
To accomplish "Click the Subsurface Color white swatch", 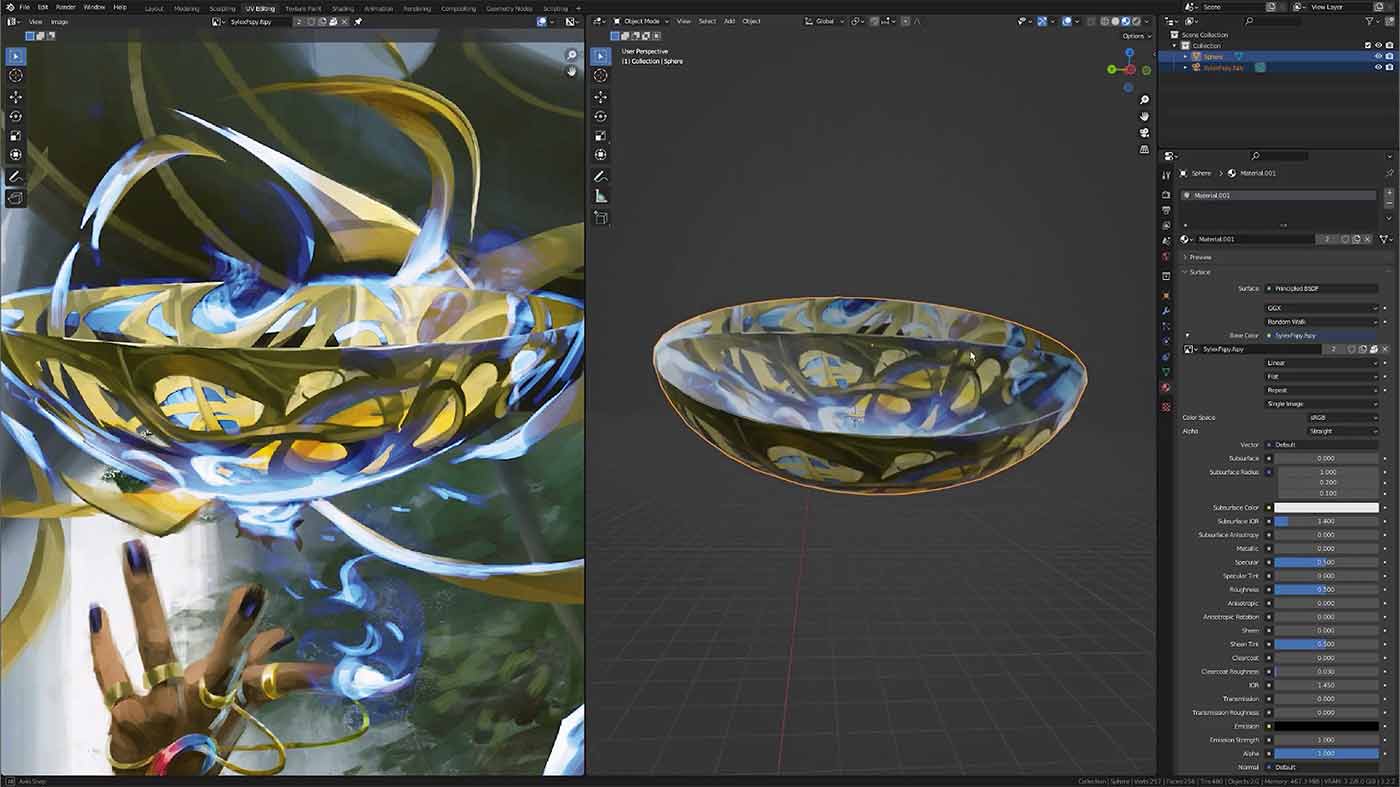I will pyautogui.click(x=1325, y=508).
